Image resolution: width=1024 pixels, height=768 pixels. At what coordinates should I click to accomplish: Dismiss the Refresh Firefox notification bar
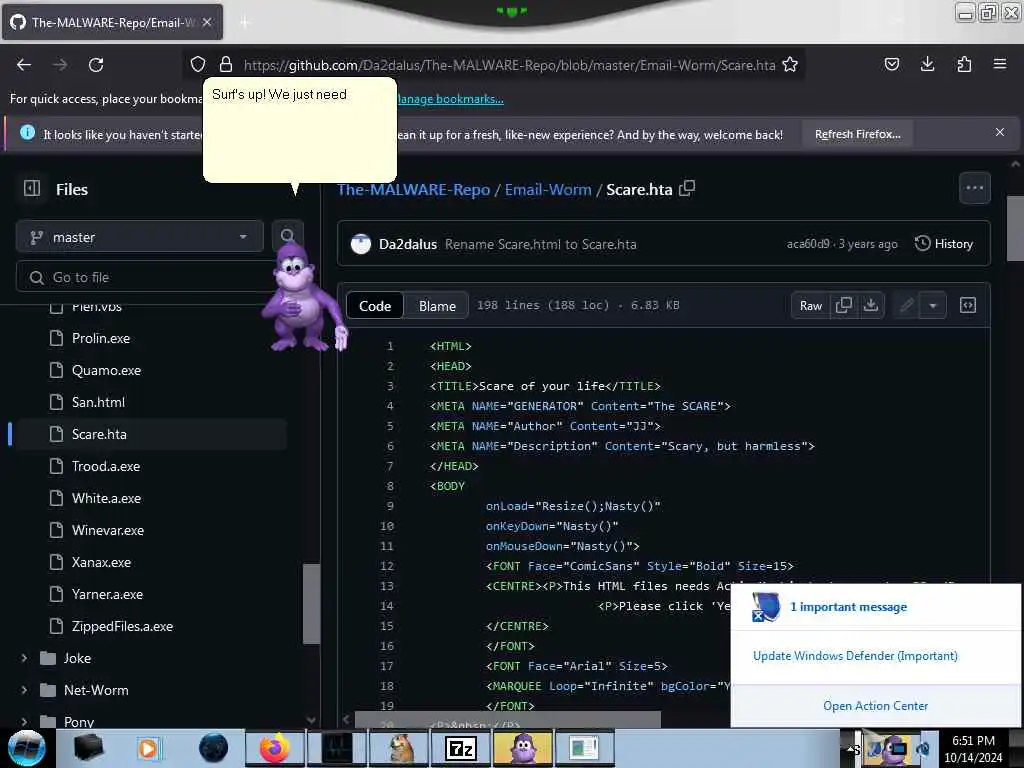(999, 132)
